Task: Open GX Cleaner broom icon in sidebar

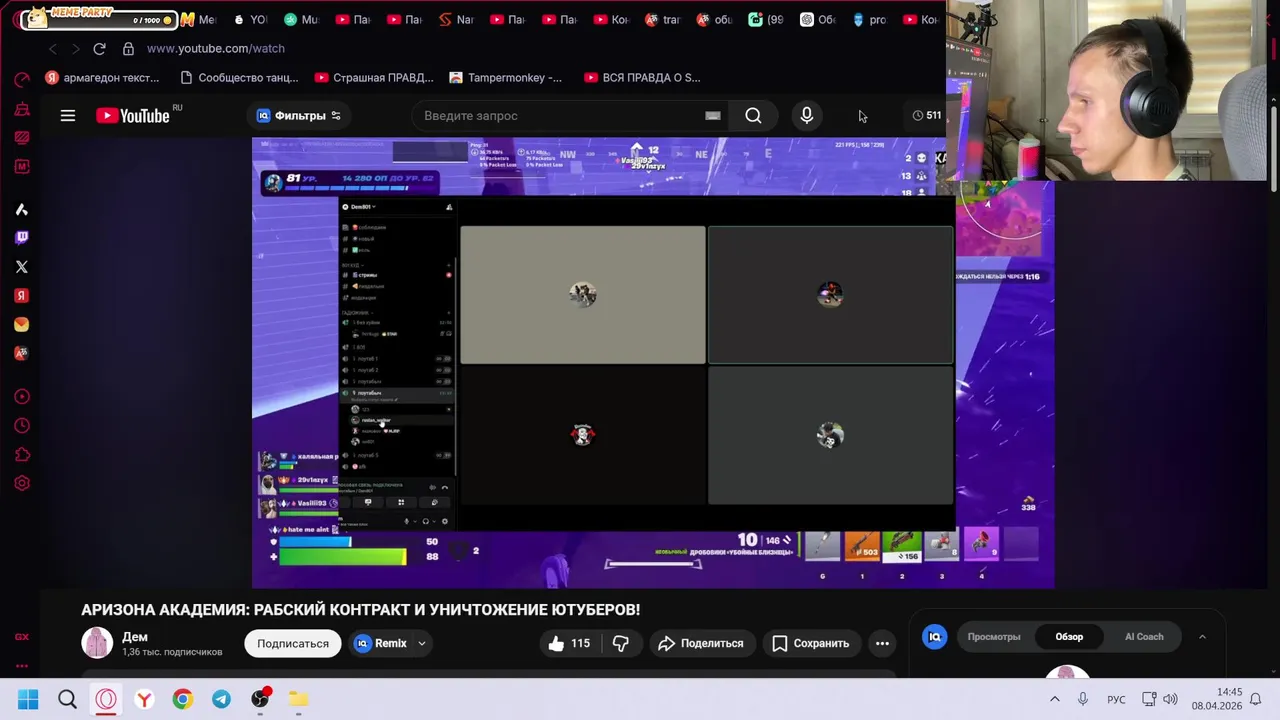Action: pyautogui.click(x=22, y=109)
